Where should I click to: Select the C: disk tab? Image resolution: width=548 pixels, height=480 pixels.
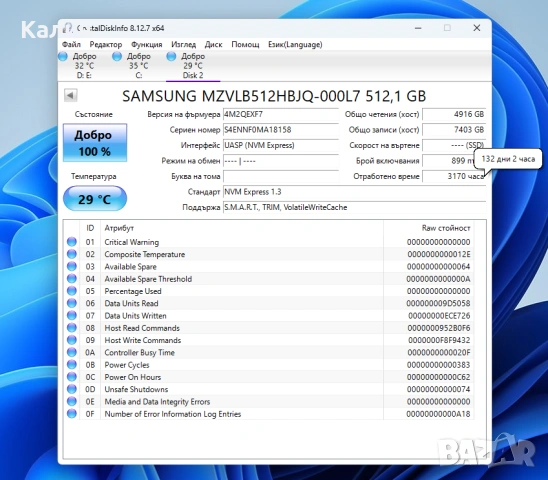[138, 66]
